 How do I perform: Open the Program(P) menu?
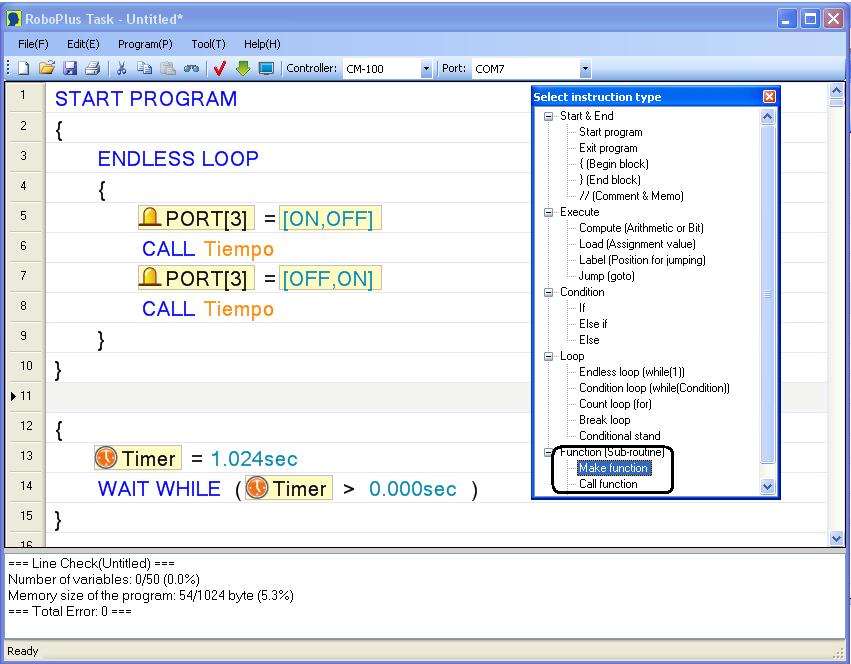(145, 44)
